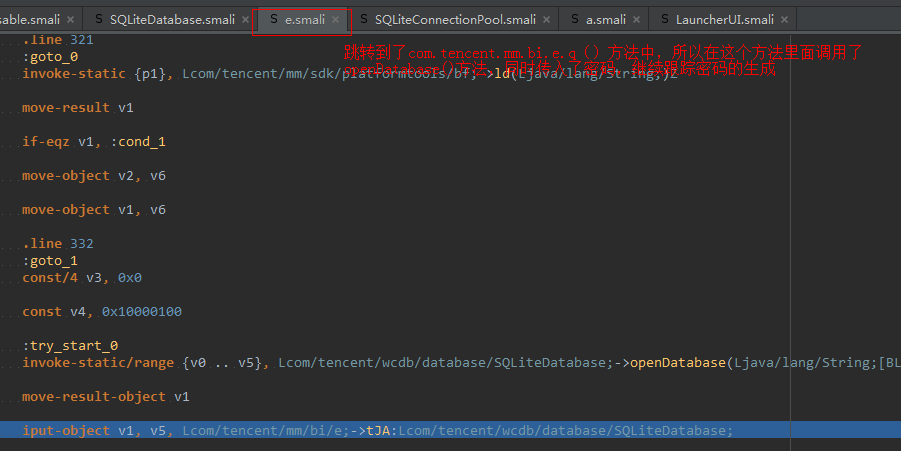Click the 'const v4, 0x10000100' line

coord(102,311)
